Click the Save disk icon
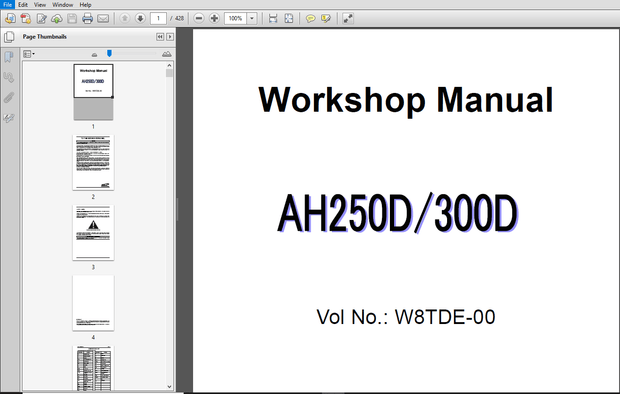The width and height of the screenshot is (620, 394). click(72, 18)
